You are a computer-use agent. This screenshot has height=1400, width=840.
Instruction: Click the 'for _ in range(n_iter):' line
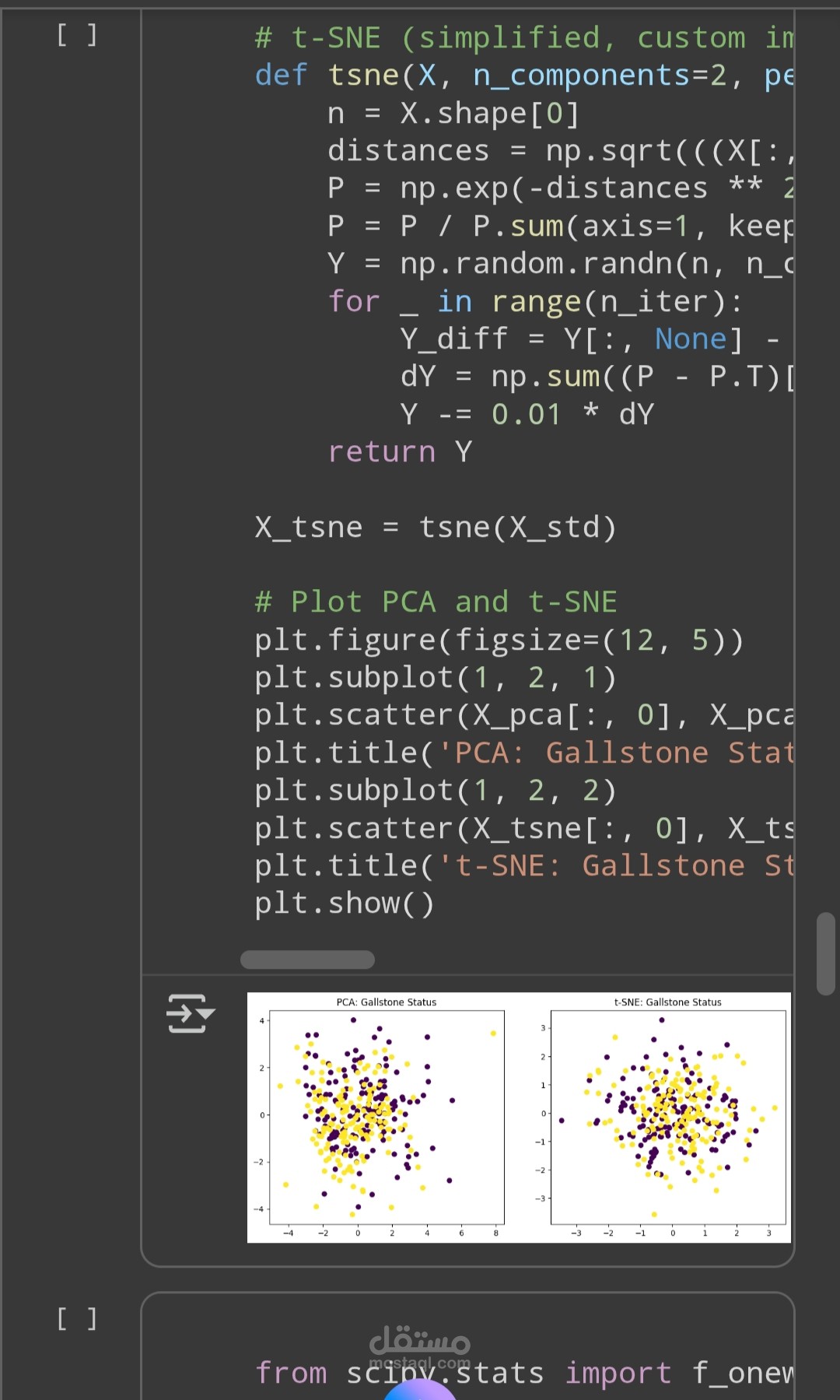(535, 301)
